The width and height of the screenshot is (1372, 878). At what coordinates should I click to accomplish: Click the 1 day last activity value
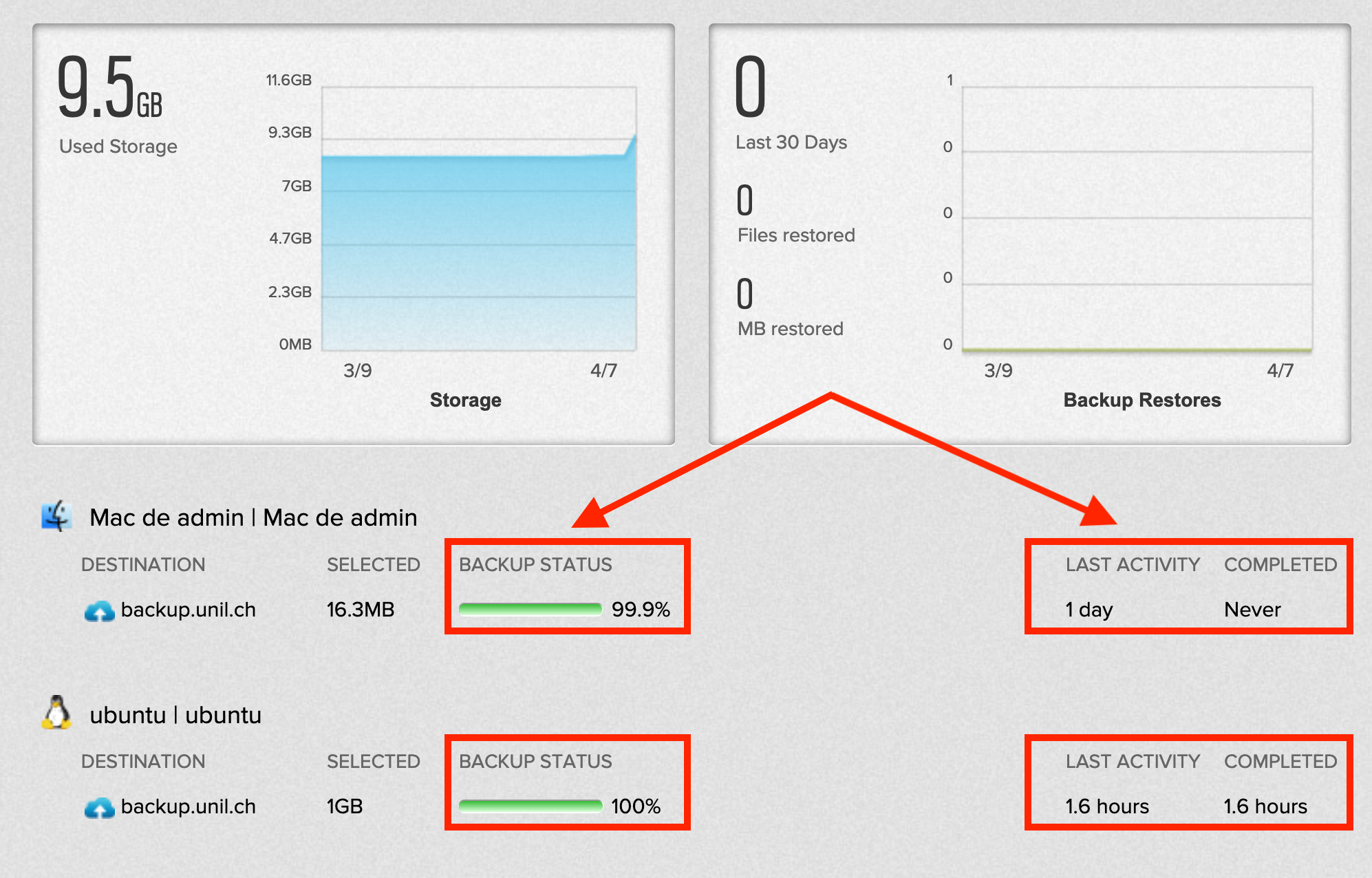pos(1089,610)
